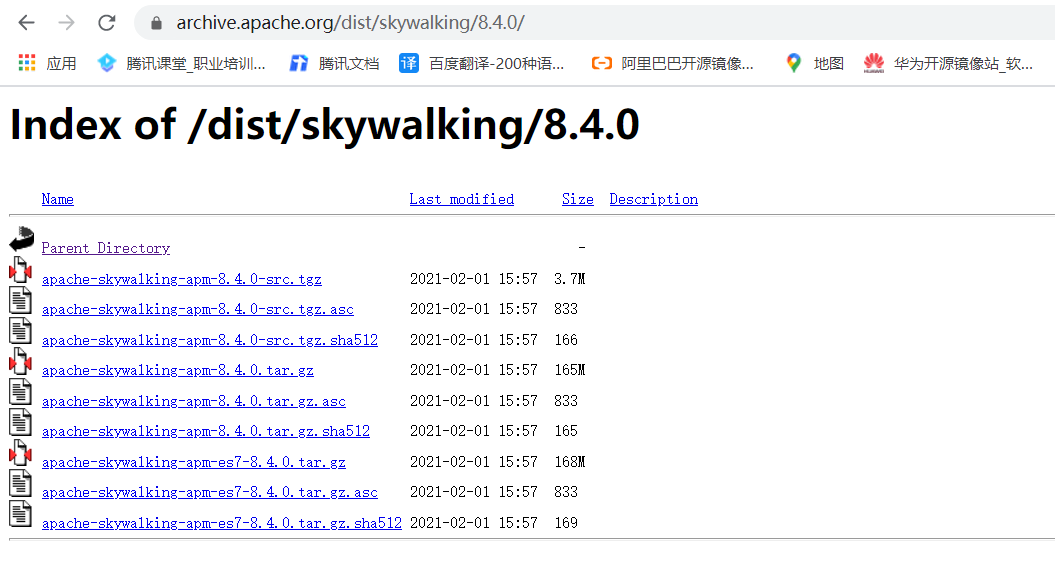Click the document icon beside apm-8.4.0.tar.gz.asc
Viewport: 1055px width, 577px height.
(x=20, y=391)
